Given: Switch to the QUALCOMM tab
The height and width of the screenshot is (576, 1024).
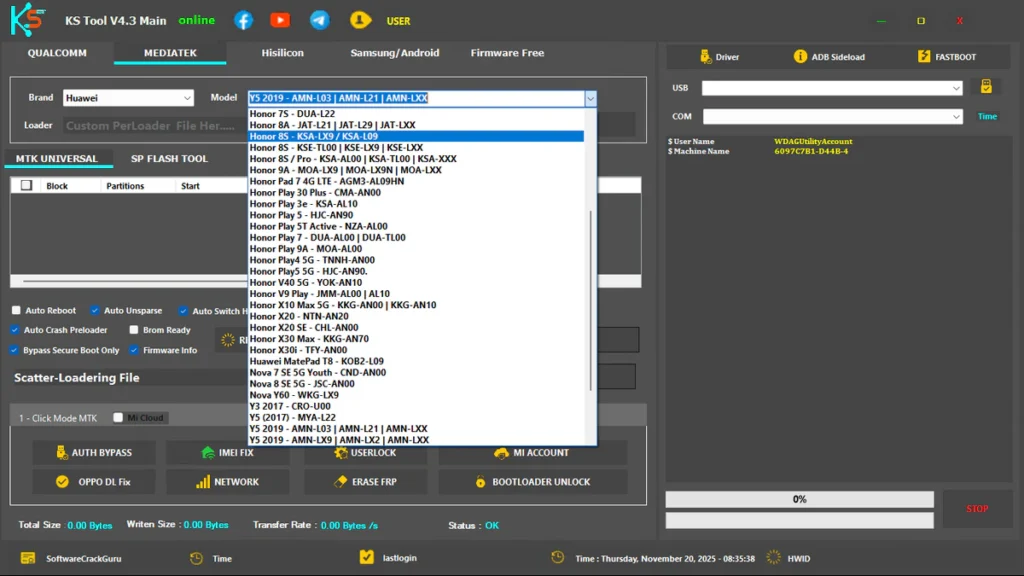Looking at the screenshot, I should 57,53.
